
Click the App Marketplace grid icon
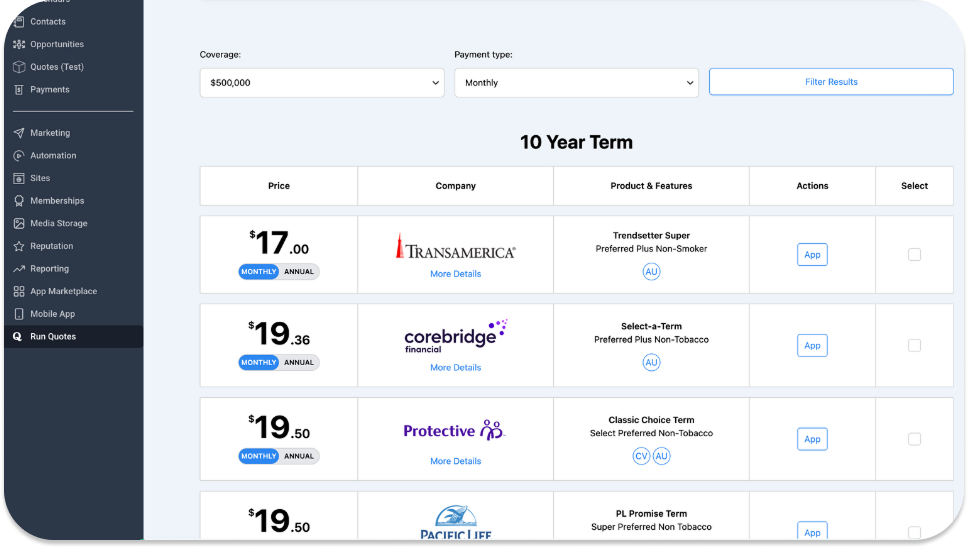19,291
